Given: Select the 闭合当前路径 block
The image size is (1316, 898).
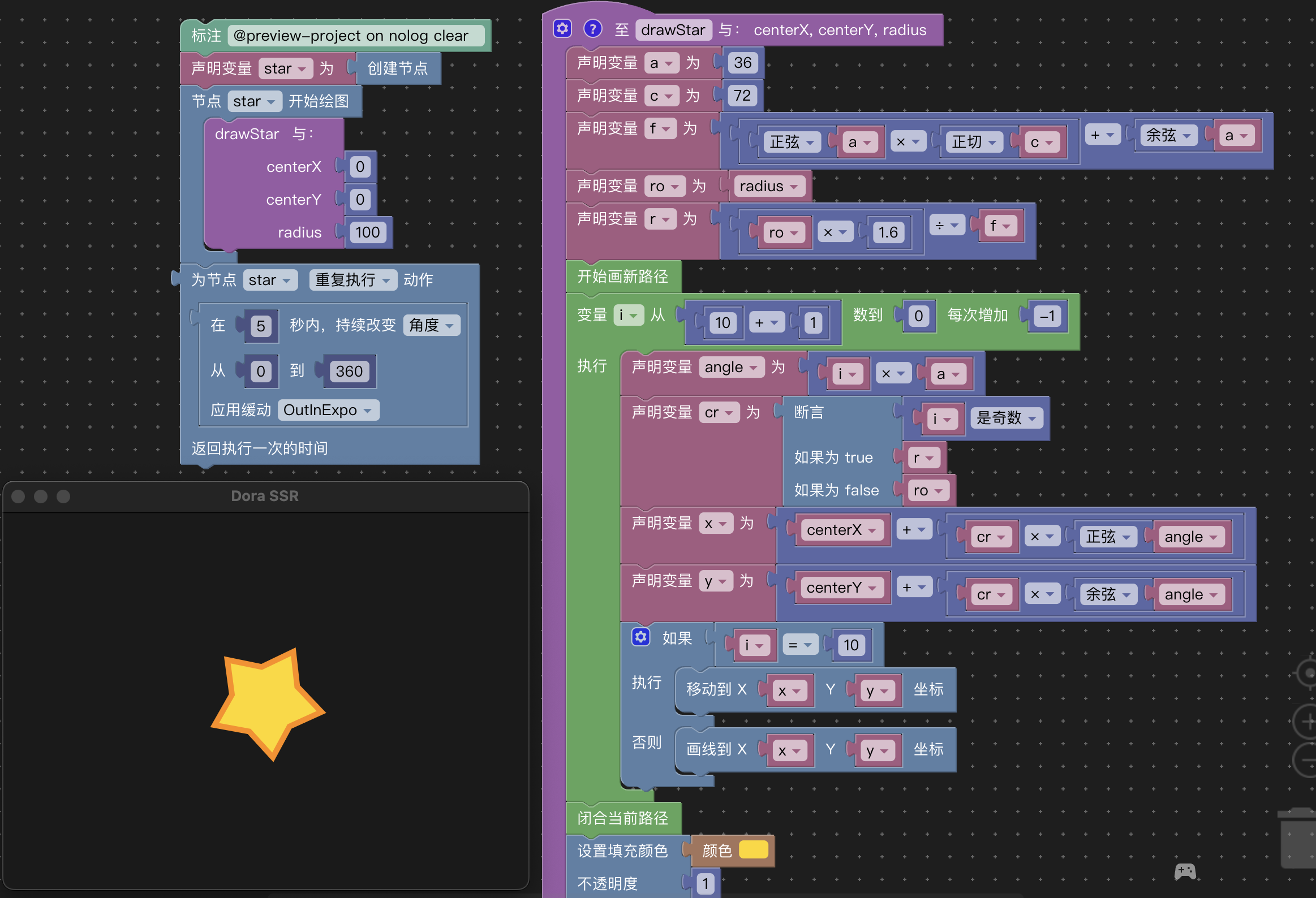Looking at the screenshot, I should pos(622,818).
